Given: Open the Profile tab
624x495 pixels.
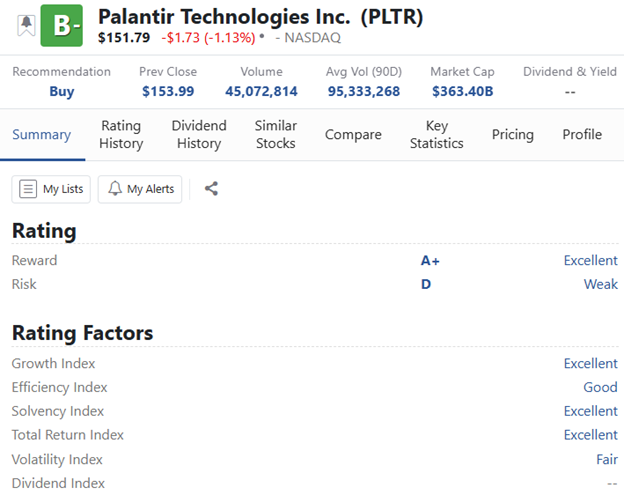Looking at the screenshot, I should pyautogui.click(x=582, y=134).
